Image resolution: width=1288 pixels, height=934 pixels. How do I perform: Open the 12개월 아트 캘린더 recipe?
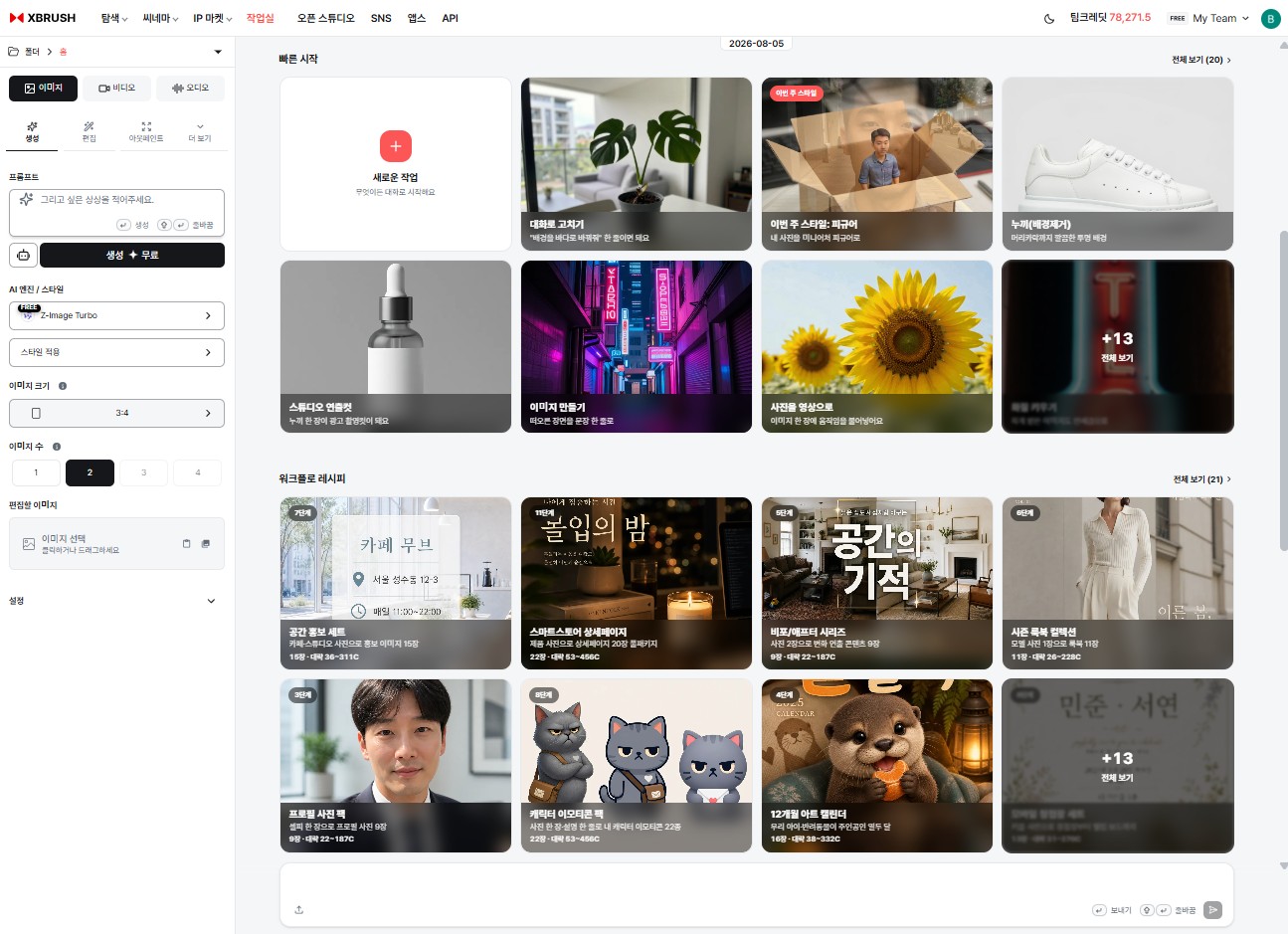click(877, 766)
